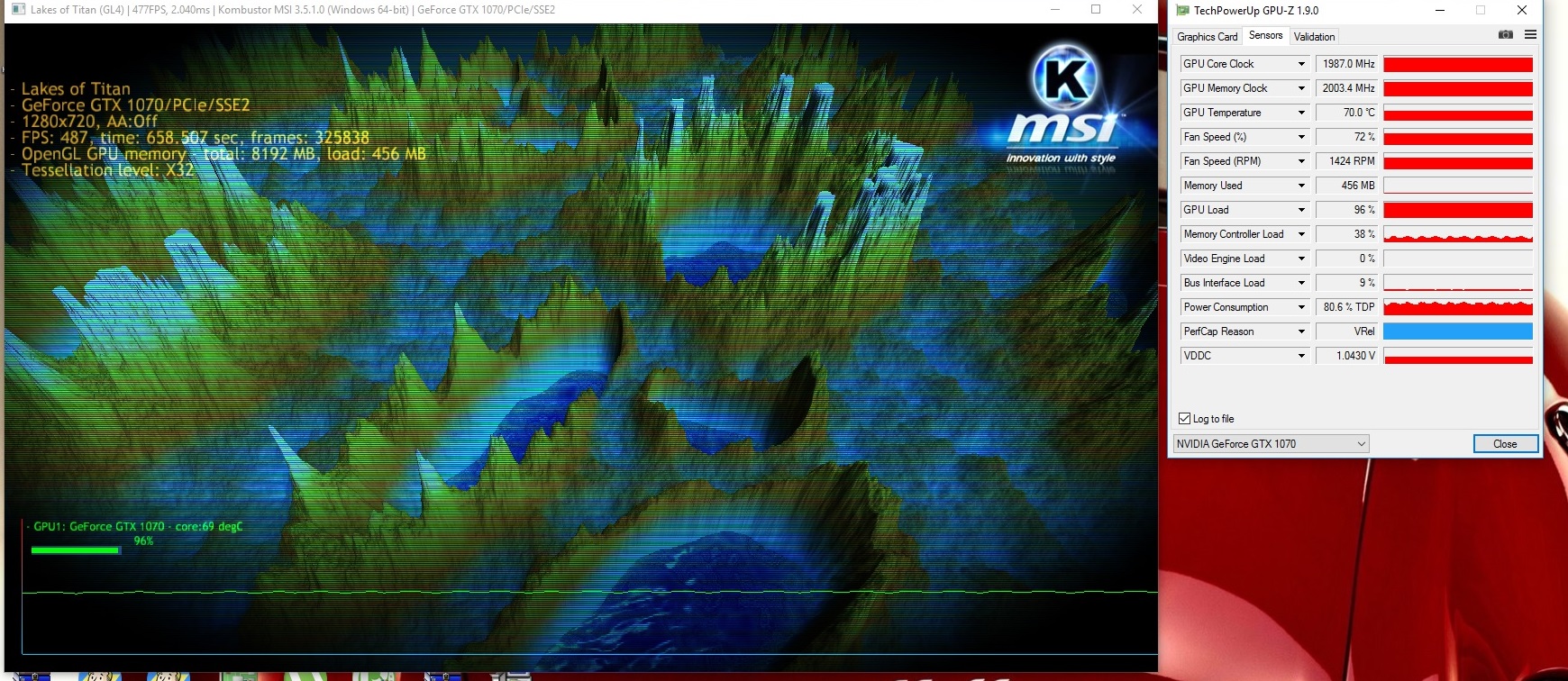Open the Fan Speed (RPM) dropdown
1568x681 pixels.
(1301, 161)
